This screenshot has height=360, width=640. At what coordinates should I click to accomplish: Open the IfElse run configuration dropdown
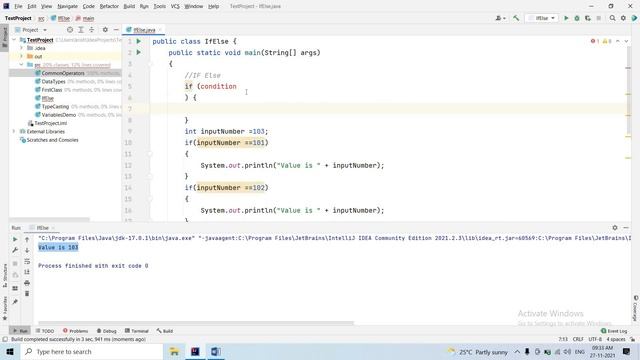pyautogui.click(x=542, y=18)
